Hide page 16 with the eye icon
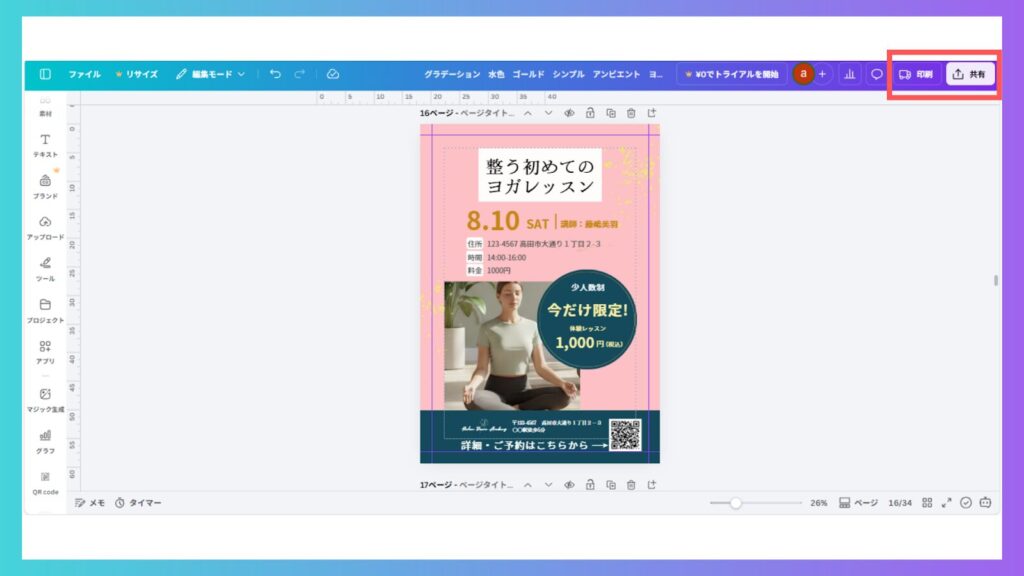 click(568, 114)
